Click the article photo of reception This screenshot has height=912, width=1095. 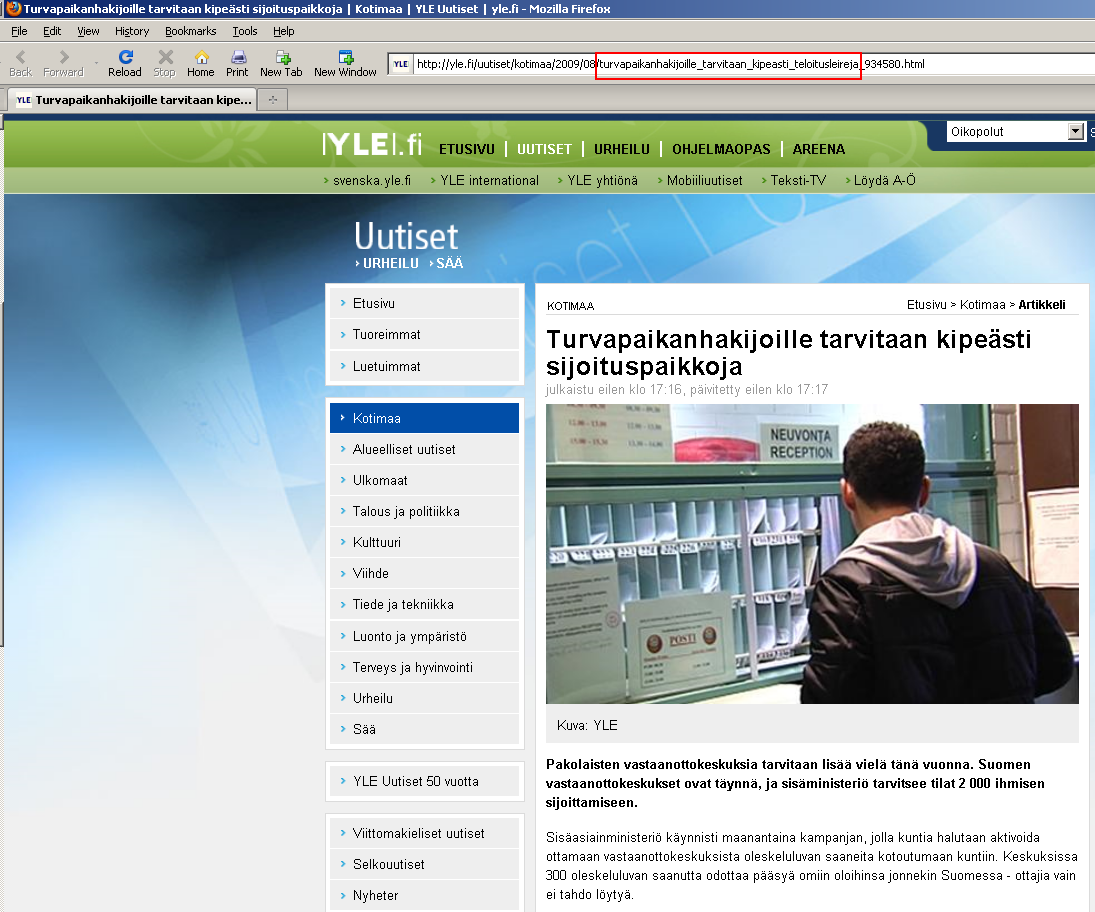click(812, 553)
